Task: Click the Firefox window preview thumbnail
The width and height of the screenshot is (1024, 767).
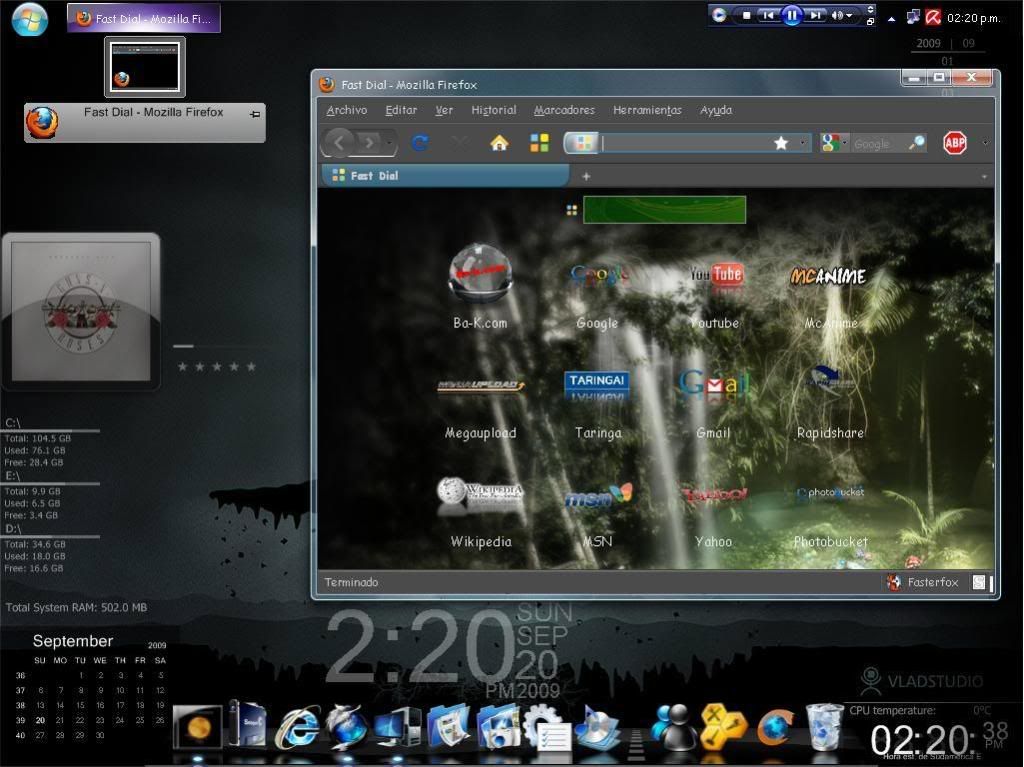Action: pos(145,67)
